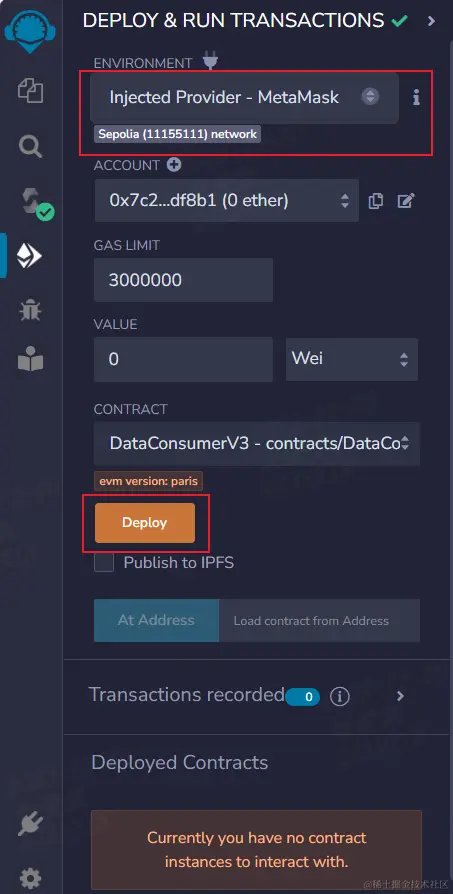The image size is (453, 894).
Task: Click the DEPLOY & RUN TRANSACTIONS title
Action: coord(234,21)
